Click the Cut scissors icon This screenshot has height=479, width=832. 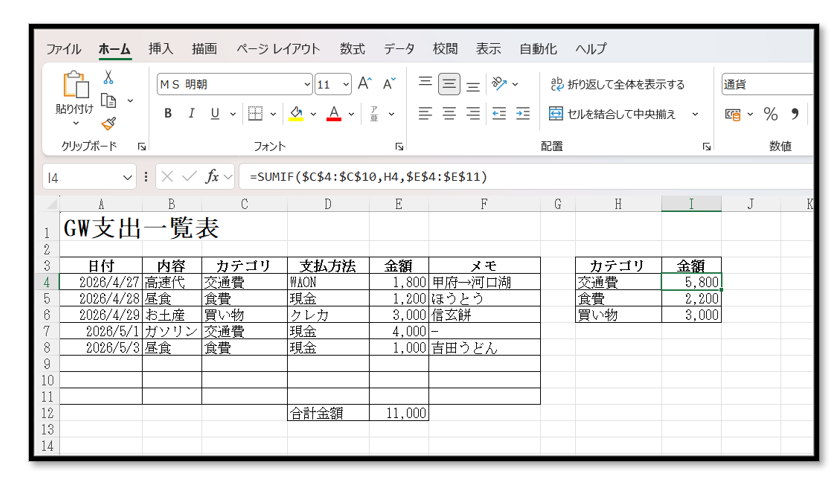coord(108,77)
